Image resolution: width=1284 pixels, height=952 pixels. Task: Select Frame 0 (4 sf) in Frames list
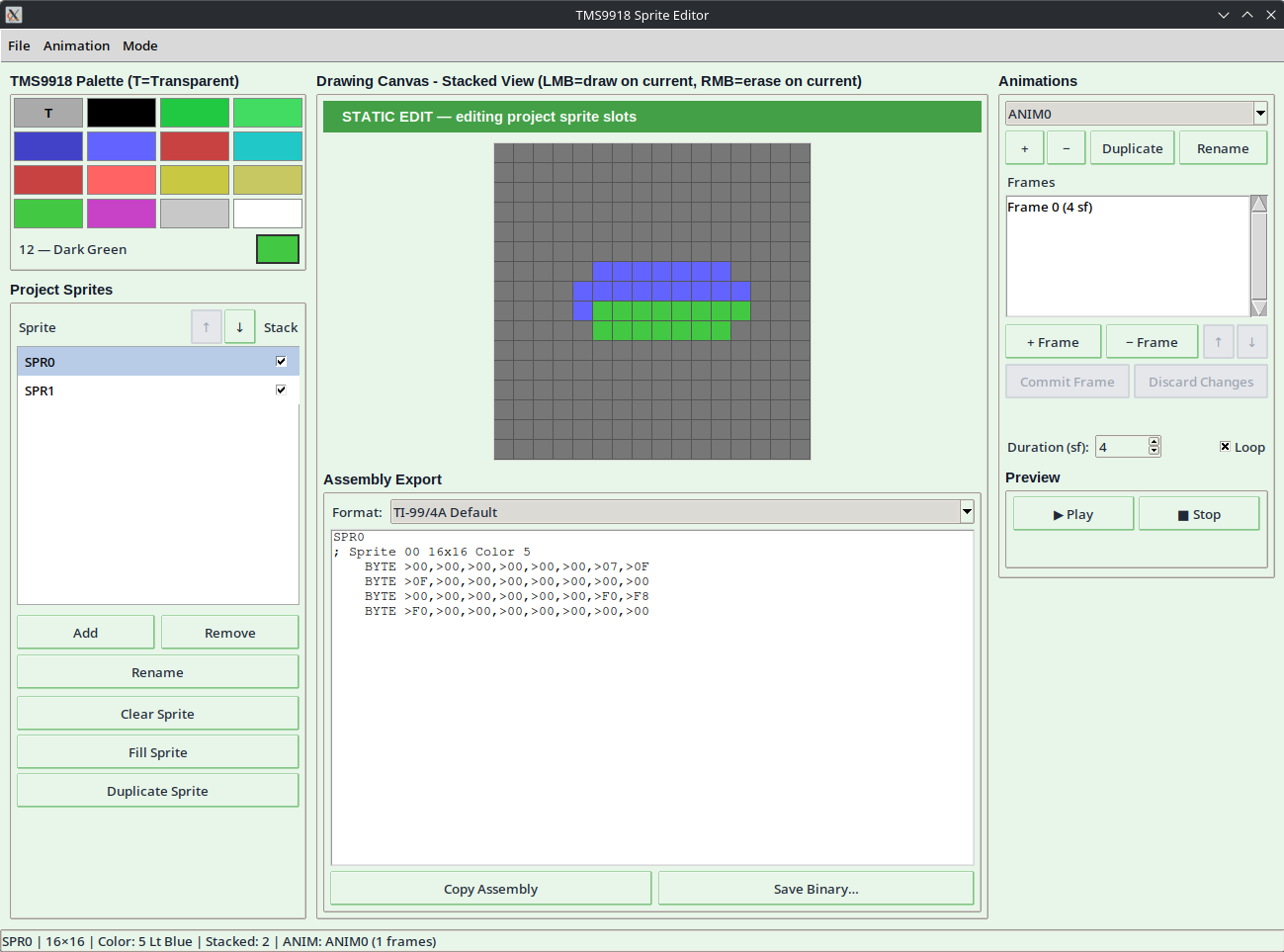1128,207
